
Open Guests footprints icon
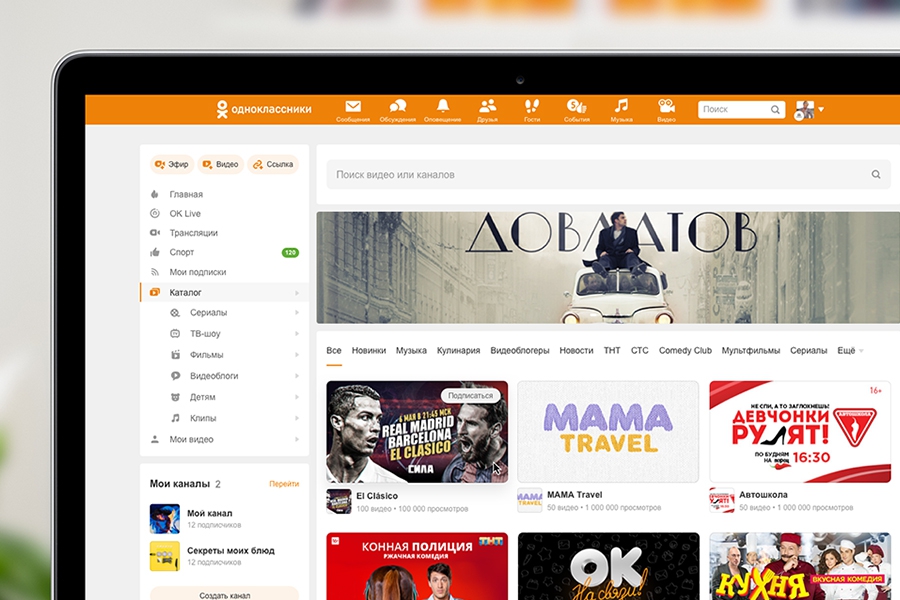(532, 106)
